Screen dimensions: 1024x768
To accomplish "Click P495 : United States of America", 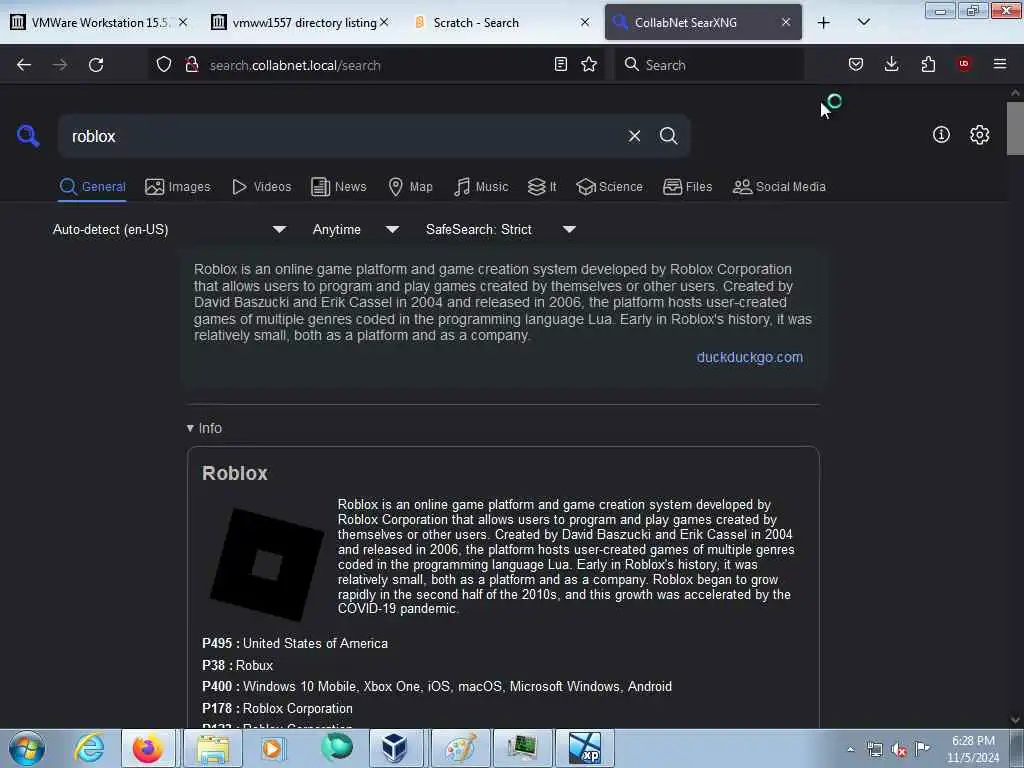I will [295, 643].
